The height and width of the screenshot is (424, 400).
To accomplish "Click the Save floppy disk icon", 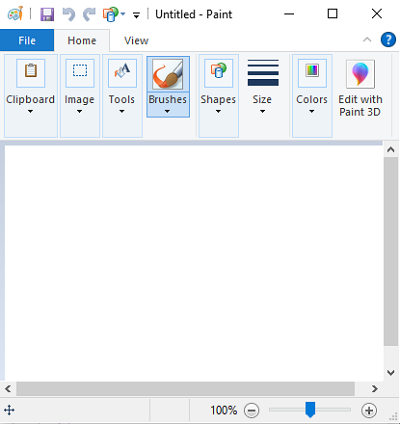I will [x=47, y=14].
